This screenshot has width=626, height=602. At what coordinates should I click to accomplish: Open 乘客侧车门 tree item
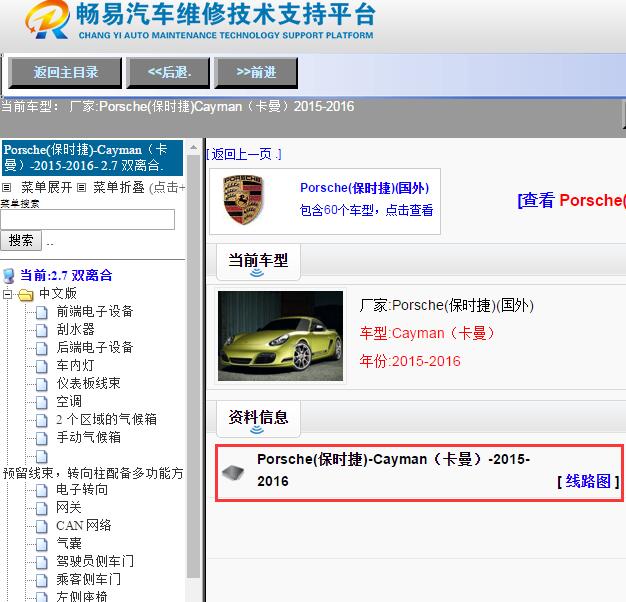click(88, 579)
